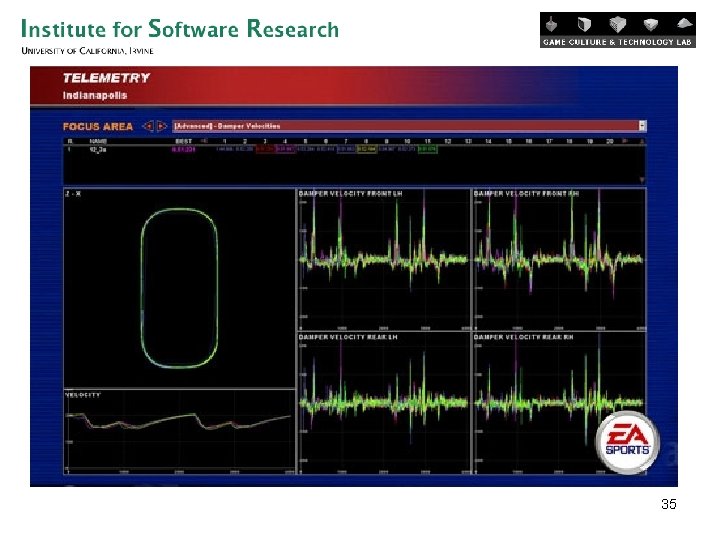Click the magenta best lap time cell
The image size is (720, 540).
(184, 149)
